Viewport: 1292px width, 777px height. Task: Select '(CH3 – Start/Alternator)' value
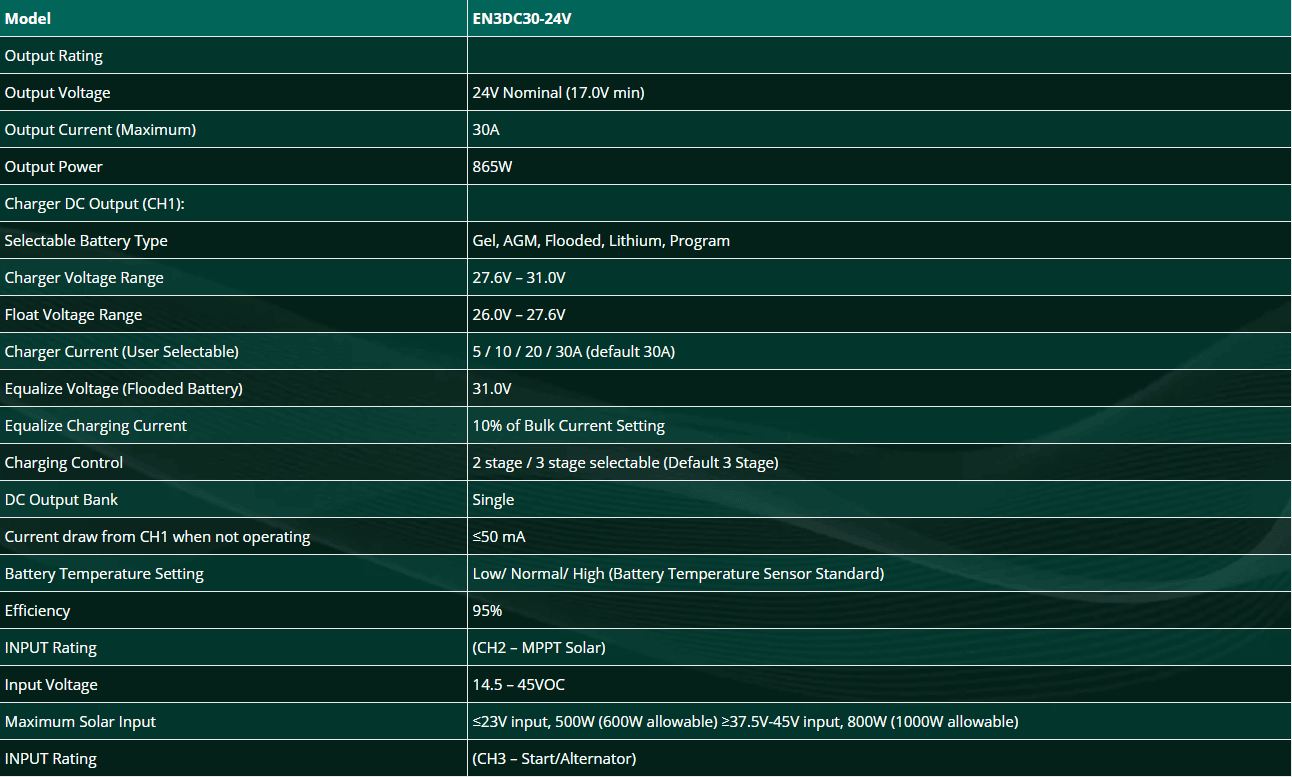pos(554,759)
